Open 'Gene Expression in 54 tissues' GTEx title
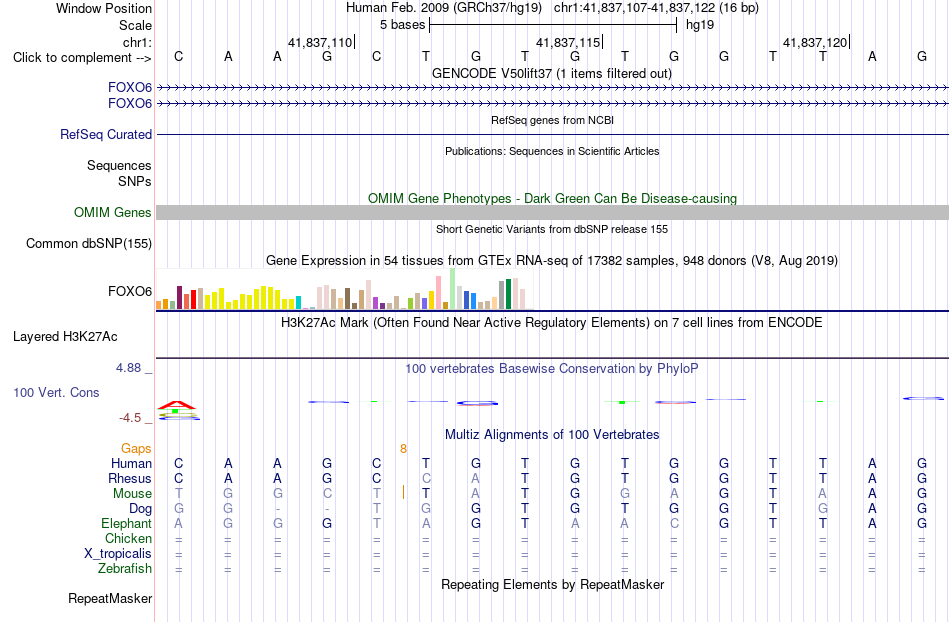This screenshot has height=622, width=950. [552, 260]
